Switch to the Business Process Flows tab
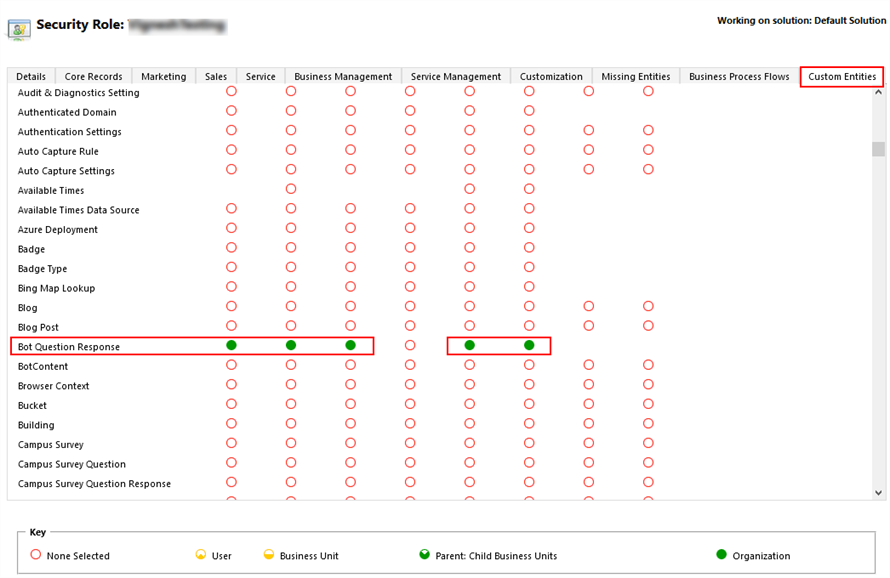The height and width of the screenshot is (578, 890). (739, 76)
